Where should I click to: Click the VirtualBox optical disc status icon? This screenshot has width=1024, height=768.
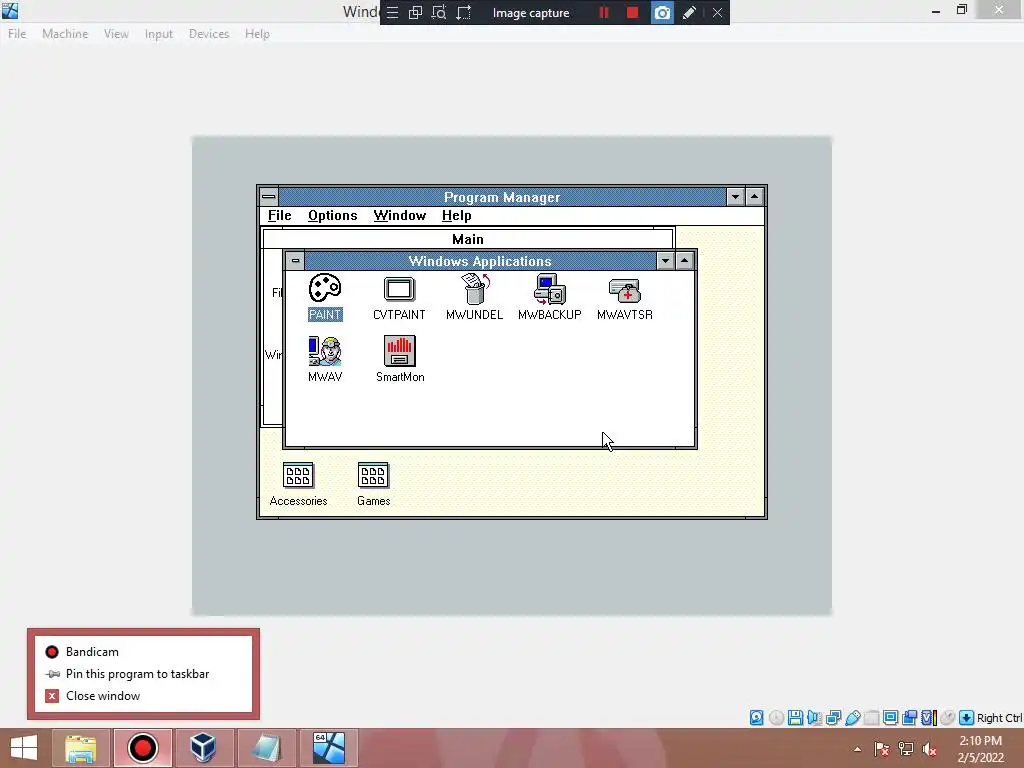coord(776,718)
